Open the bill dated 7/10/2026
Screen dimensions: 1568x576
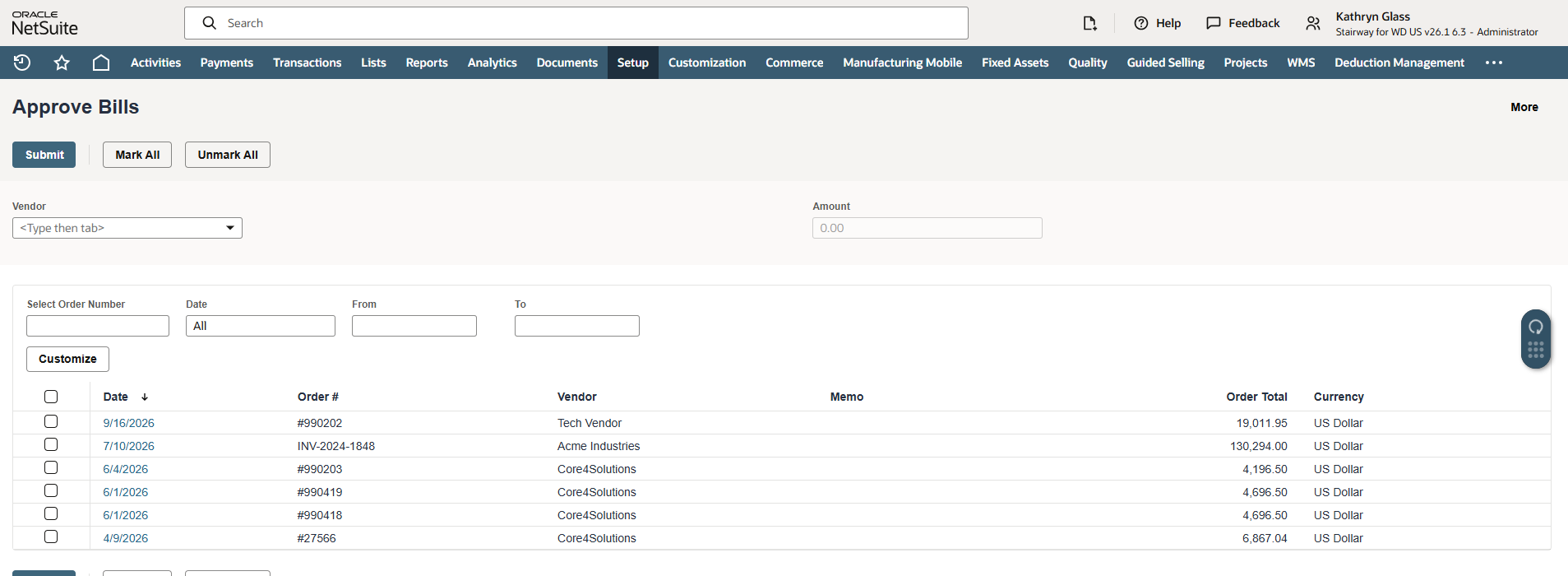128,446
